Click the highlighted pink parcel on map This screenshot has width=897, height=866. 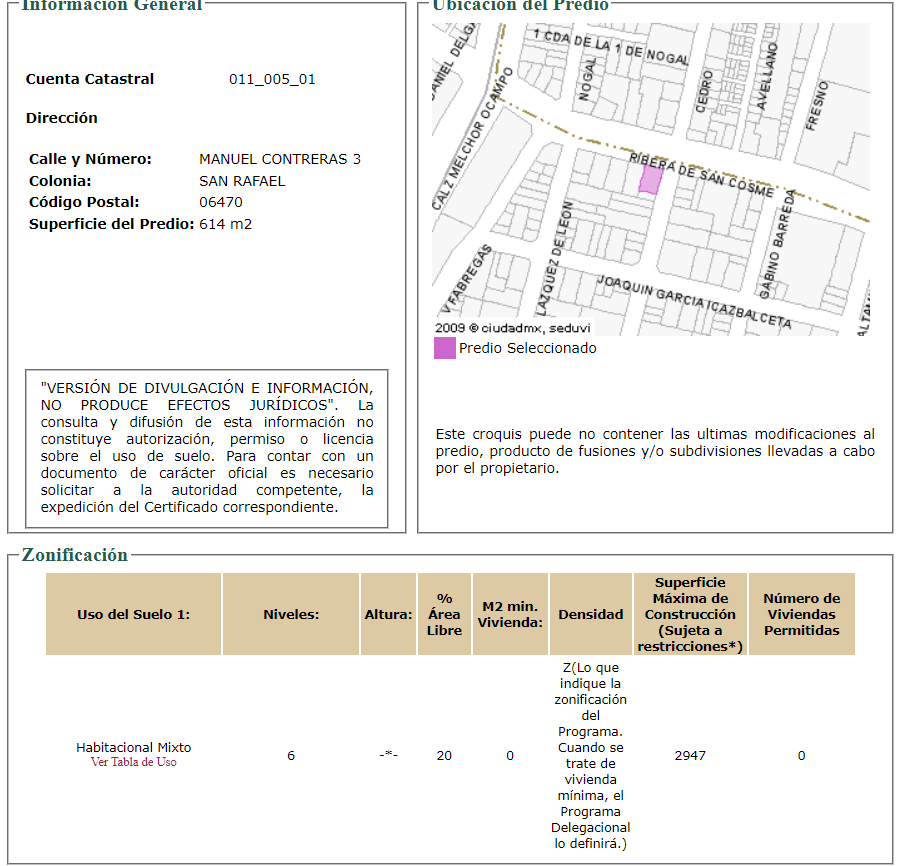650,180
